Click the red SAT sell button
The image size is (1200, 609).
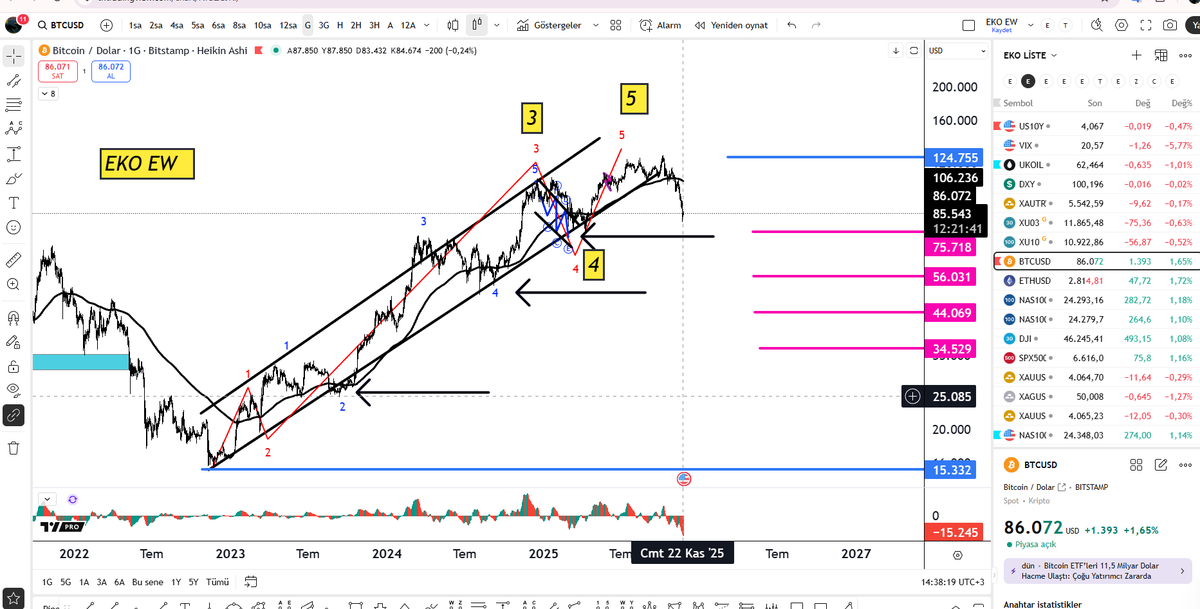pyautogui.click(x=57, y=70)
